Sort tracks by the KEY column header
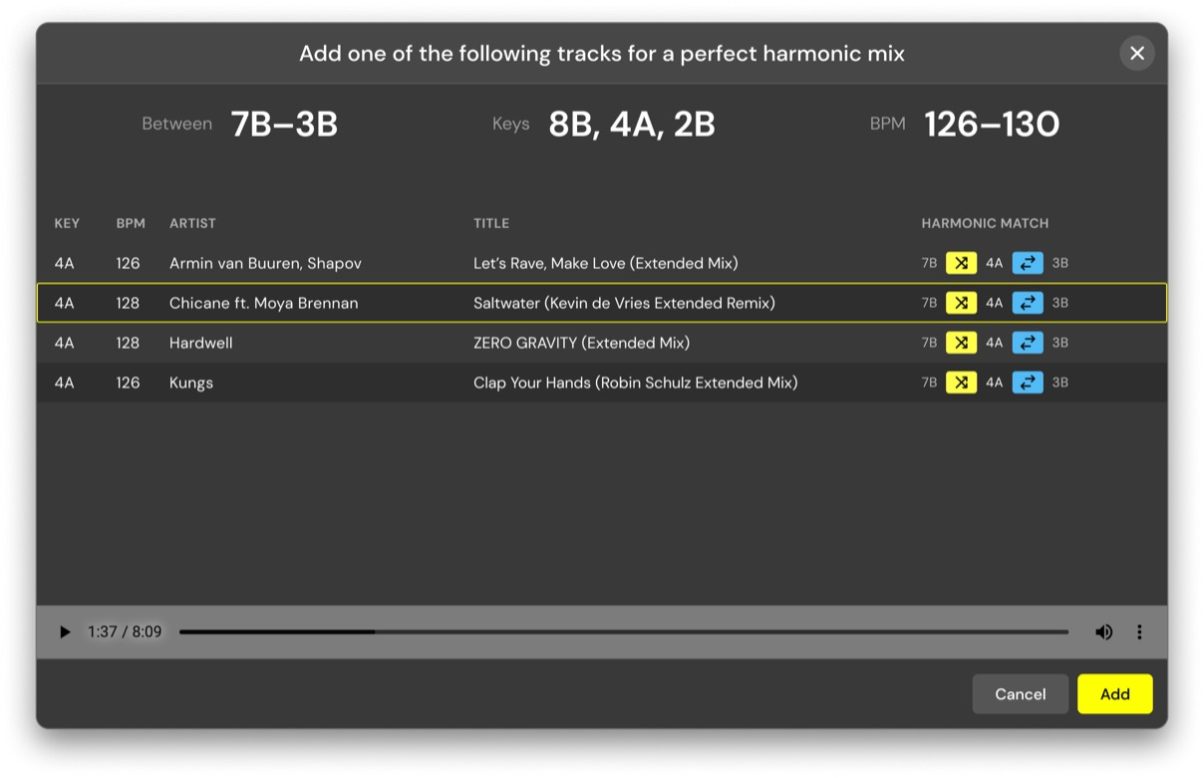Image resolution: width=1204 pixels, height=778 pixels. click(x=67, y=223)
